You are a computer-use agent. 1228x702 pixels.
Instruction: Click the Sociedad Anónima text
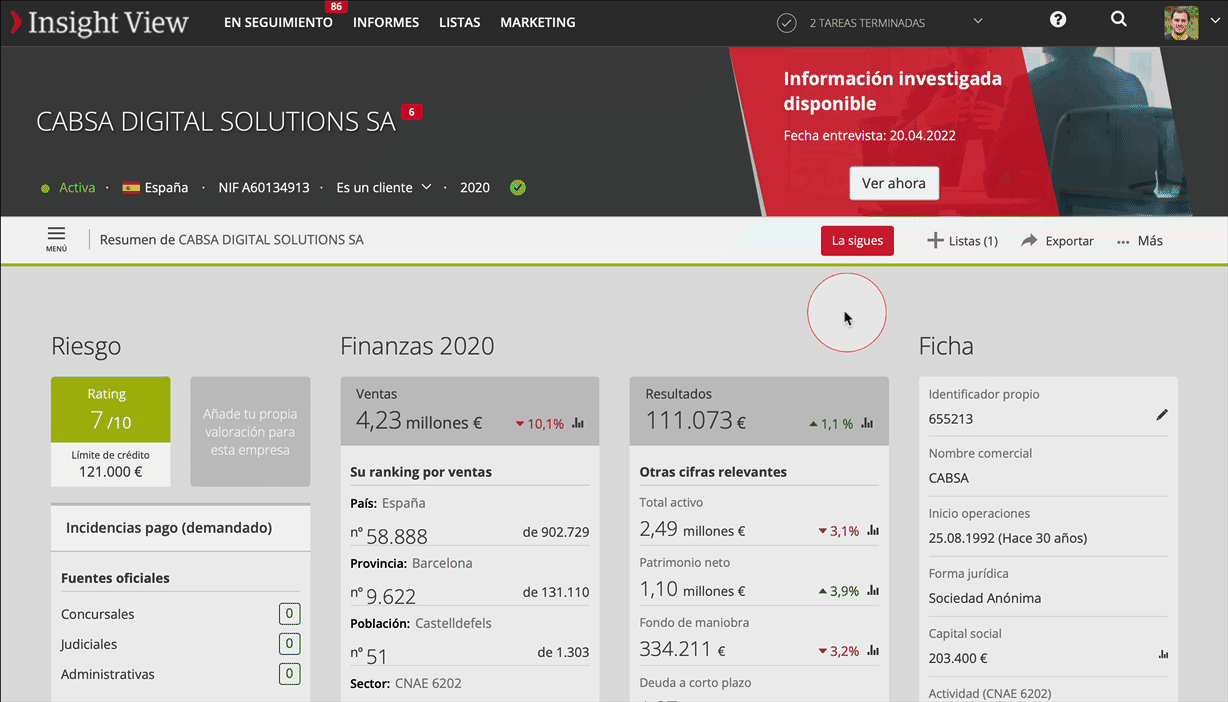pos(985,598)
